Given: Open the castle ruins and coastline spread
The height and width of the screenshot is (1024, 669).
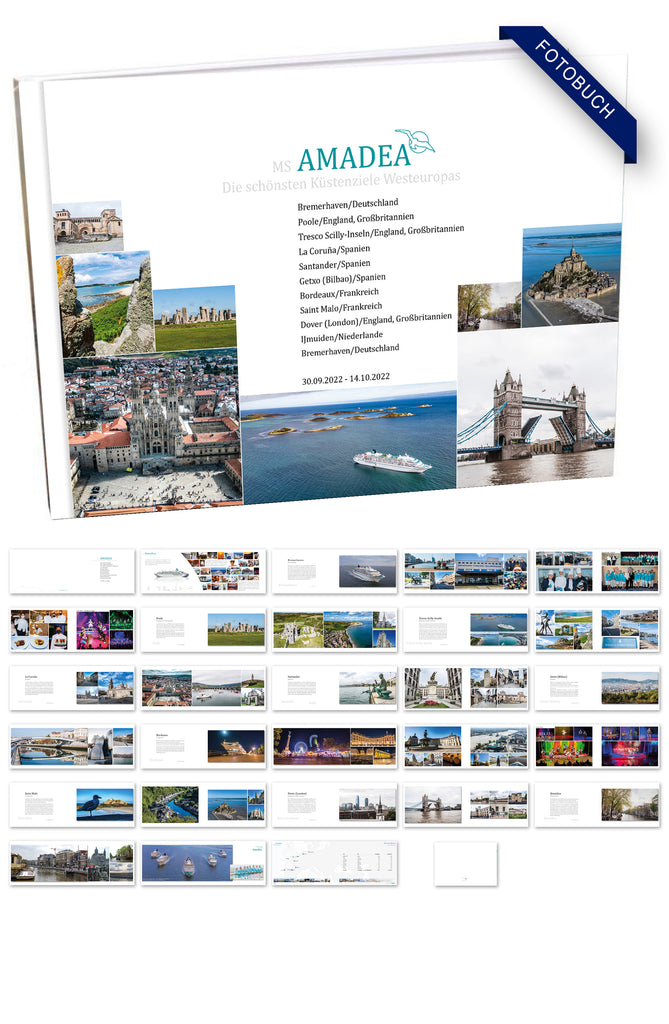Looking at the screenshot, I should click(x=334, y=630).
